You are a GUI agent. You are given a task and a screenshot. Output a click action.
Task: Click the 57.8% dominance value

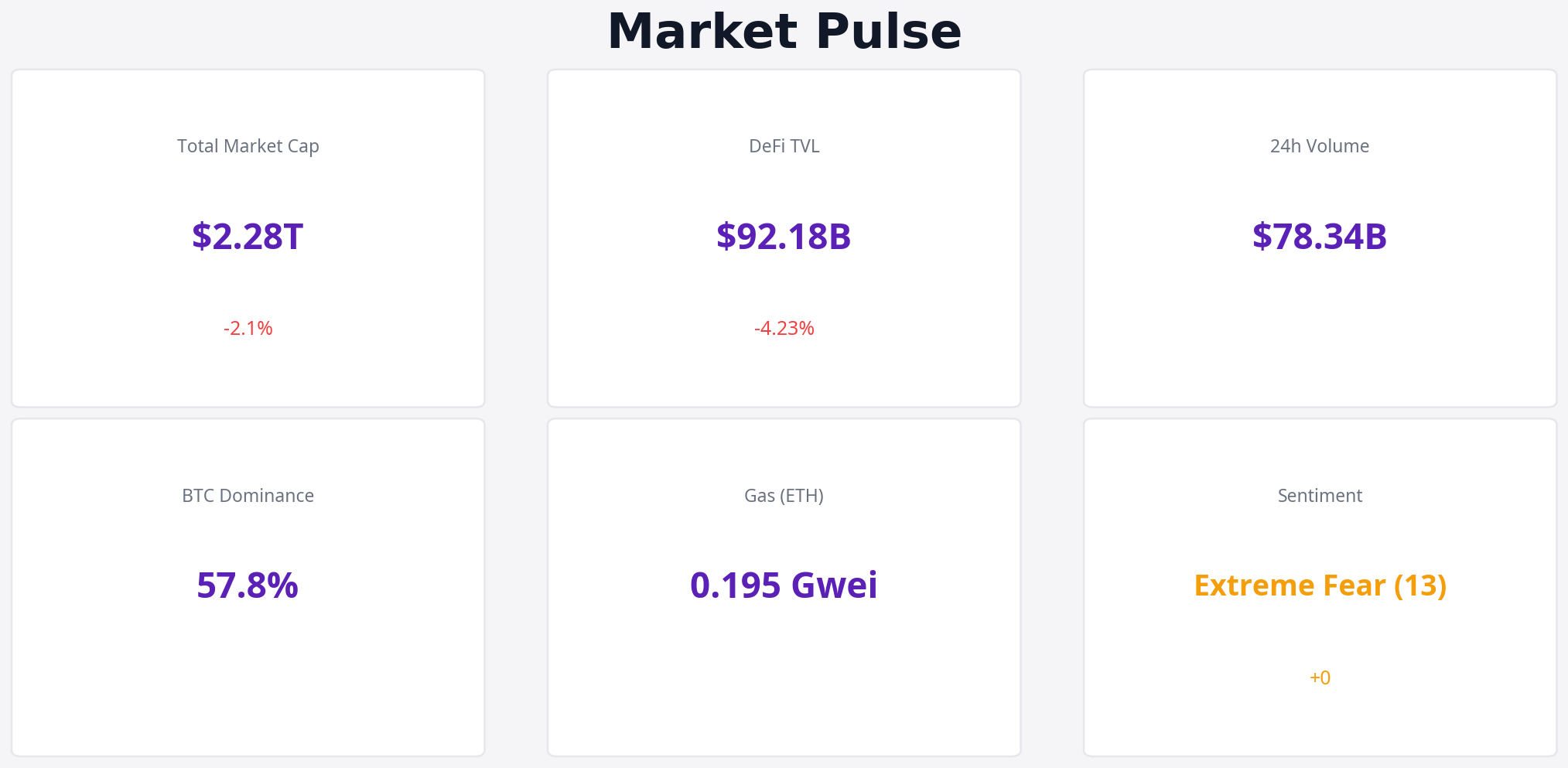[x=248, y=585]
